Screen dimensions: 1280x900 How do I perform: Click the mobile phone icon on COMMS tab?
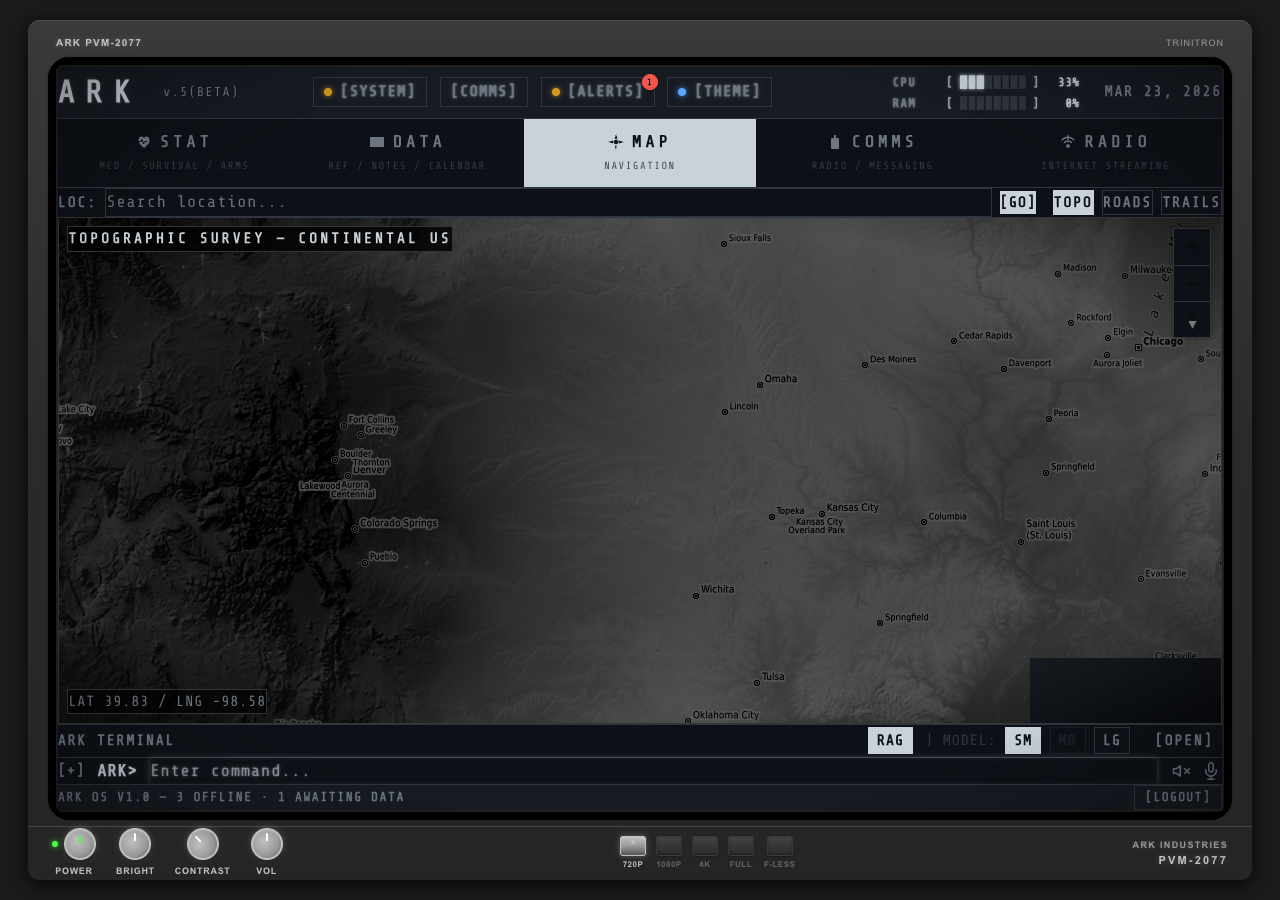coord(836,141)
